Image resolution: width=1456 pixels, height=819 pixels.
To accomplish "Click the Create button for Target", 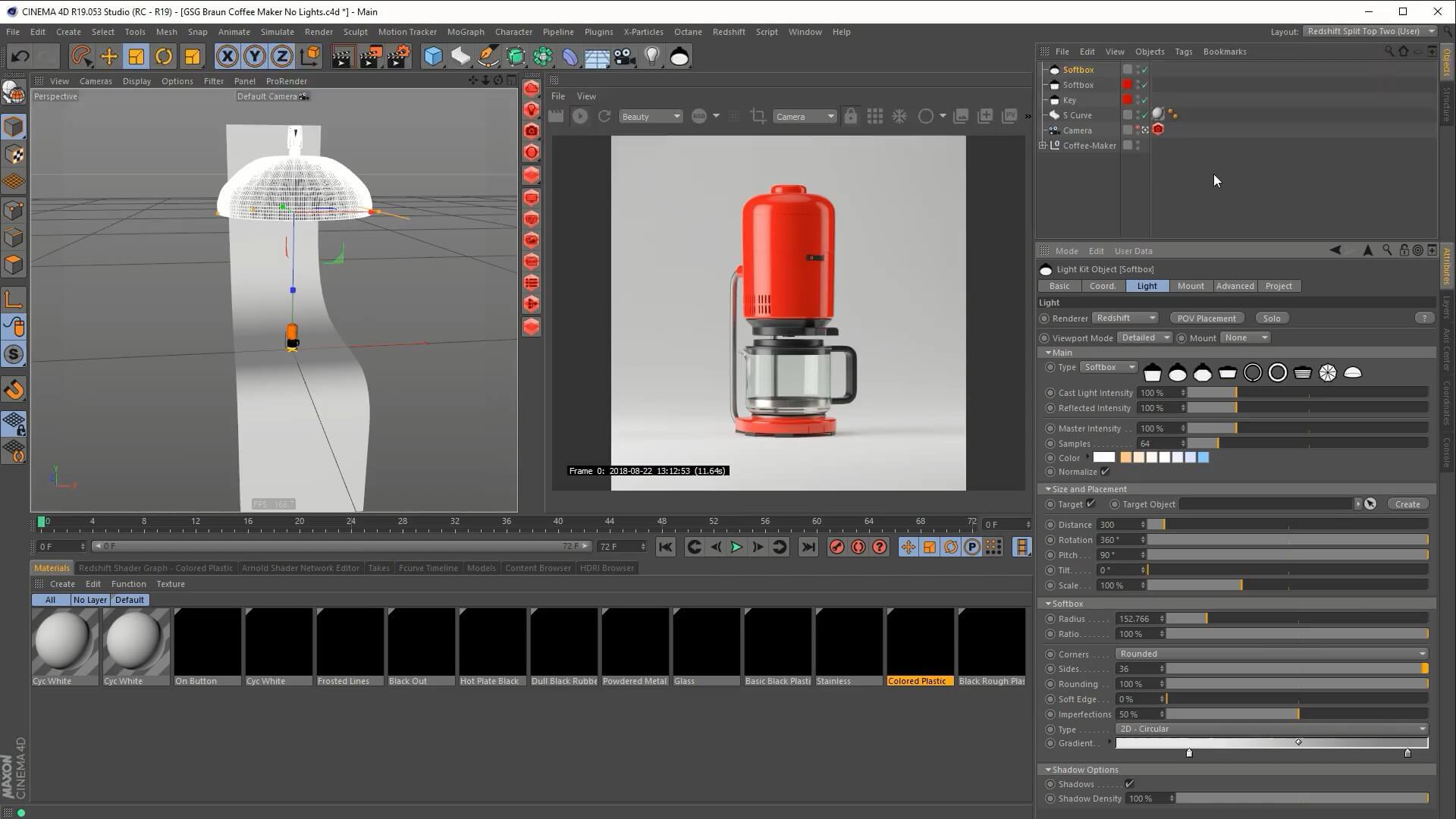I will [1406, 504].
